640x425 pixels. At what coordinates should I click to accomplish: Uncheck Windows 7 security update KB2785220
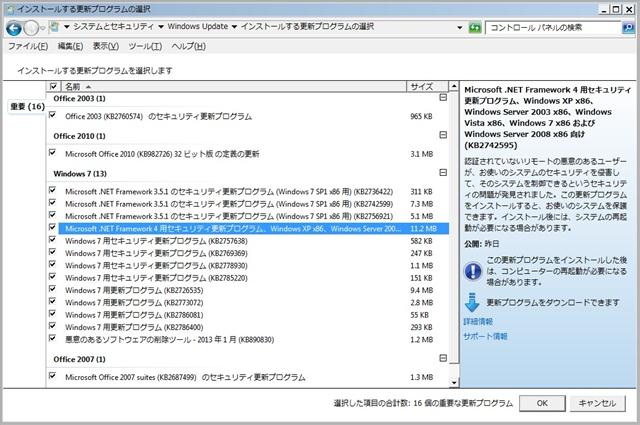click(52, 276)
